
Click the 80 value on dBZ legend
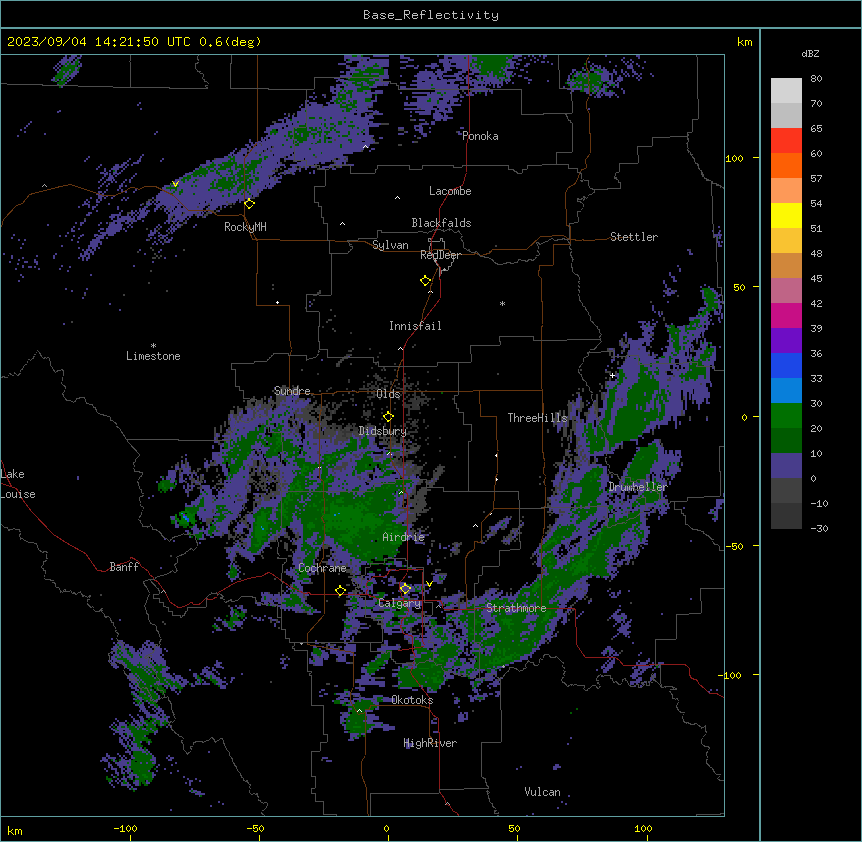coord(816,79)
